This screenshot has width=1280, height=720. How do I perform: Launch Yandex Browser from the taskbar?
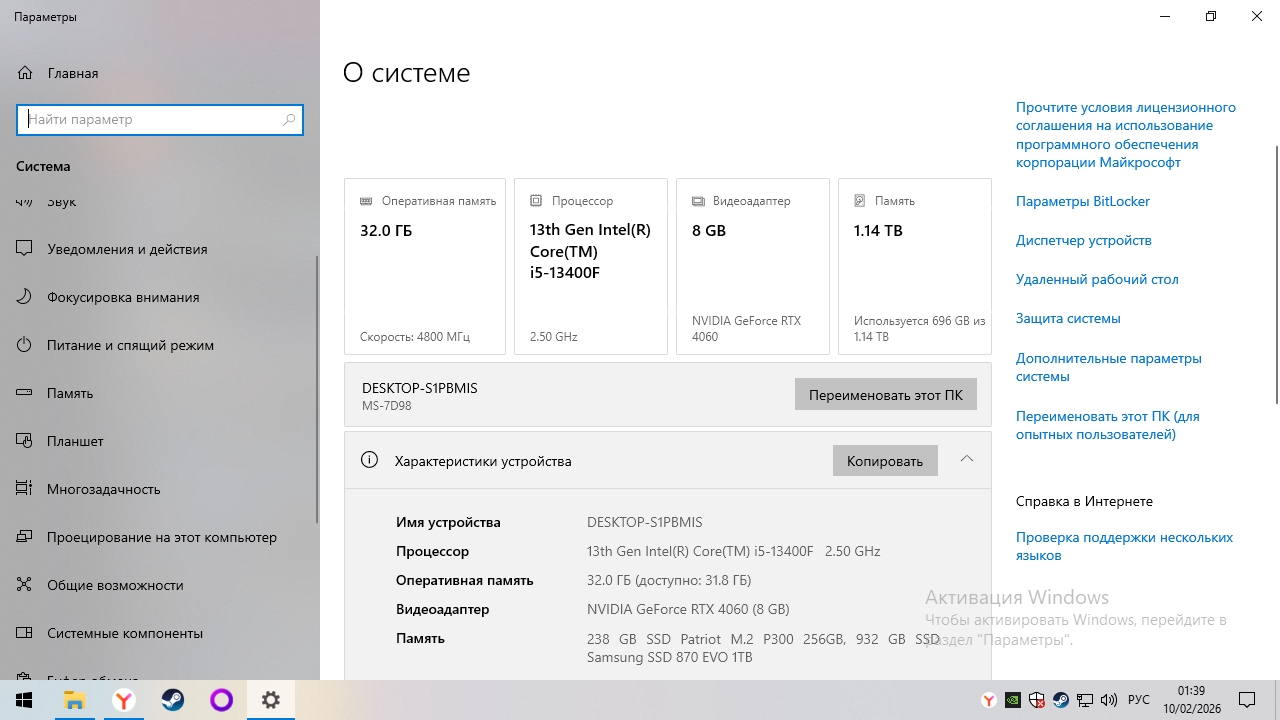point(123,700)
